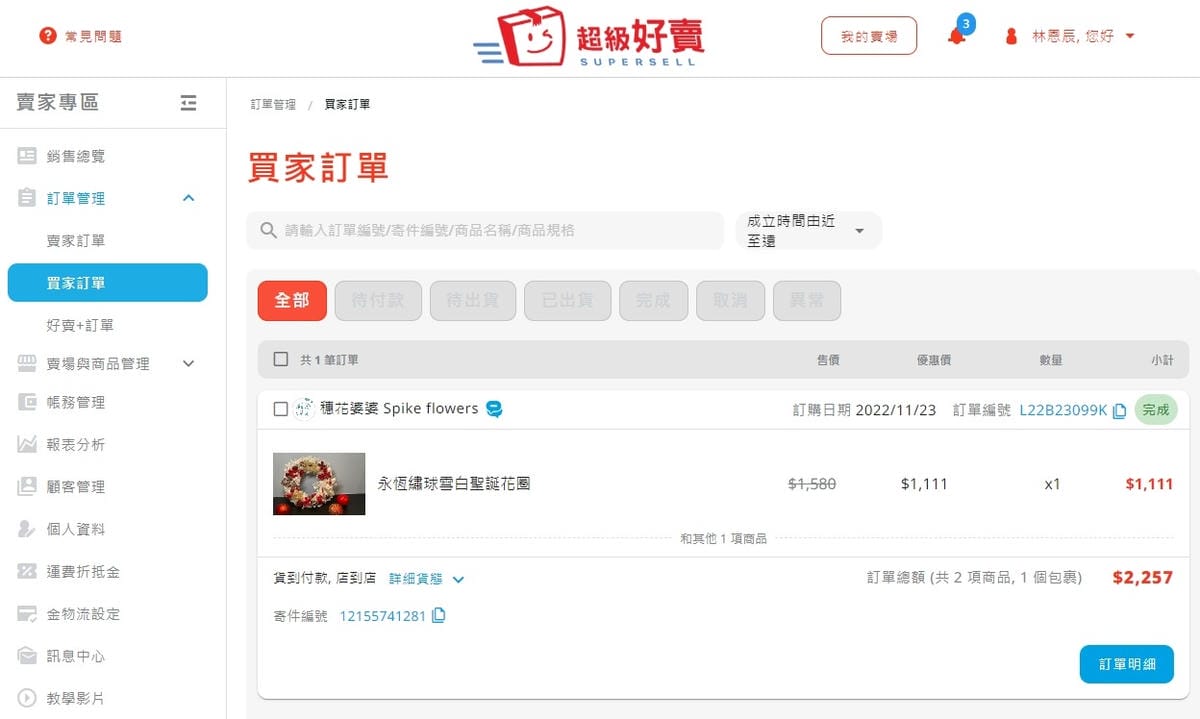Open 我的賣場

[x=868, y=34]
